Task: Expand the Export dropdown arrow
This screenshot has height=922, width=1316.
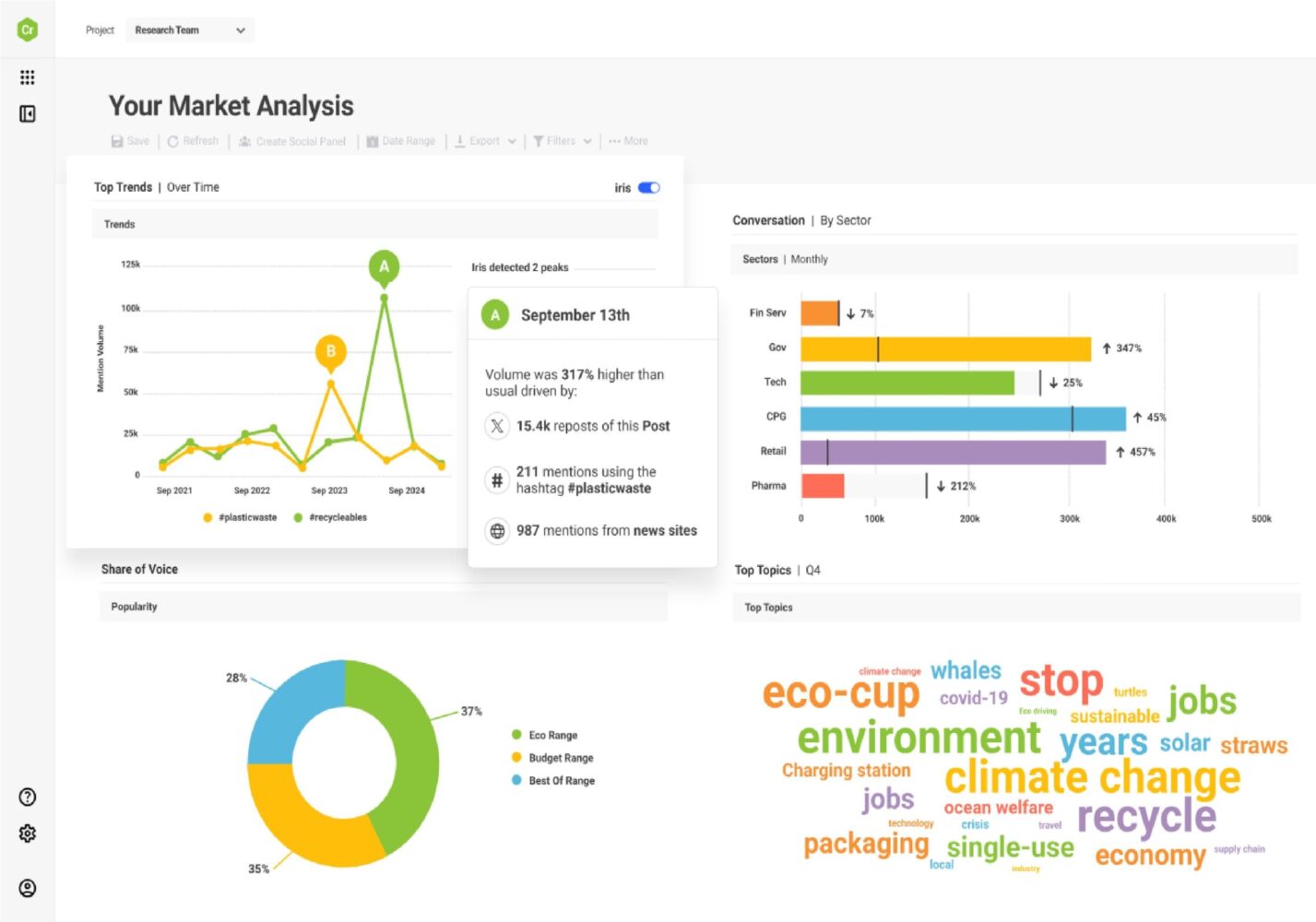Action: [512, 141]
